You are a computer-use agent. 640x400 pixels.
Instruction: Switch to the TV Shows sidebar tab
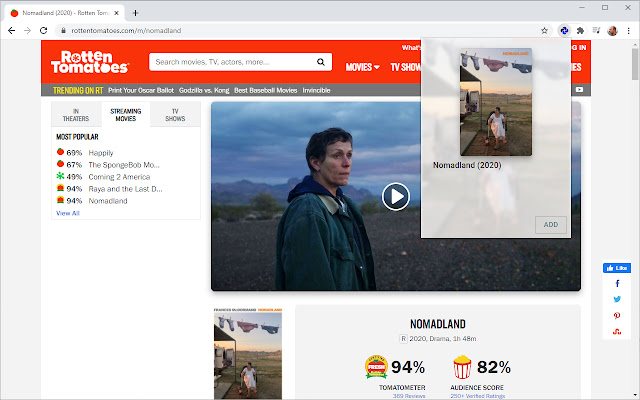point(175,115)
